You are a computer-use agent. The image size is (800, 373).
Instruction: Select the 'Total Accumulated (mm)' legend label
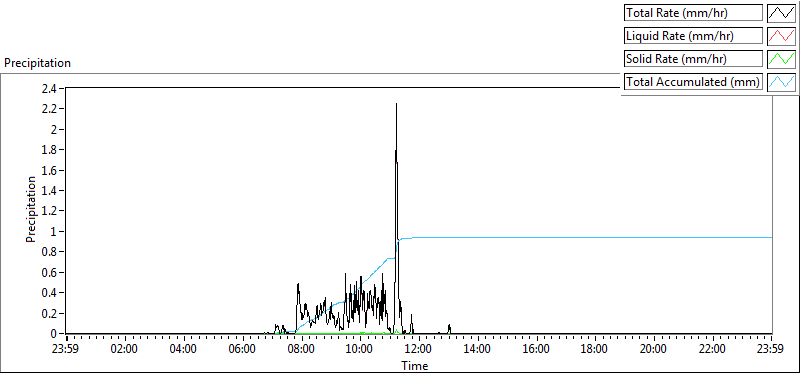click(694, 82)
